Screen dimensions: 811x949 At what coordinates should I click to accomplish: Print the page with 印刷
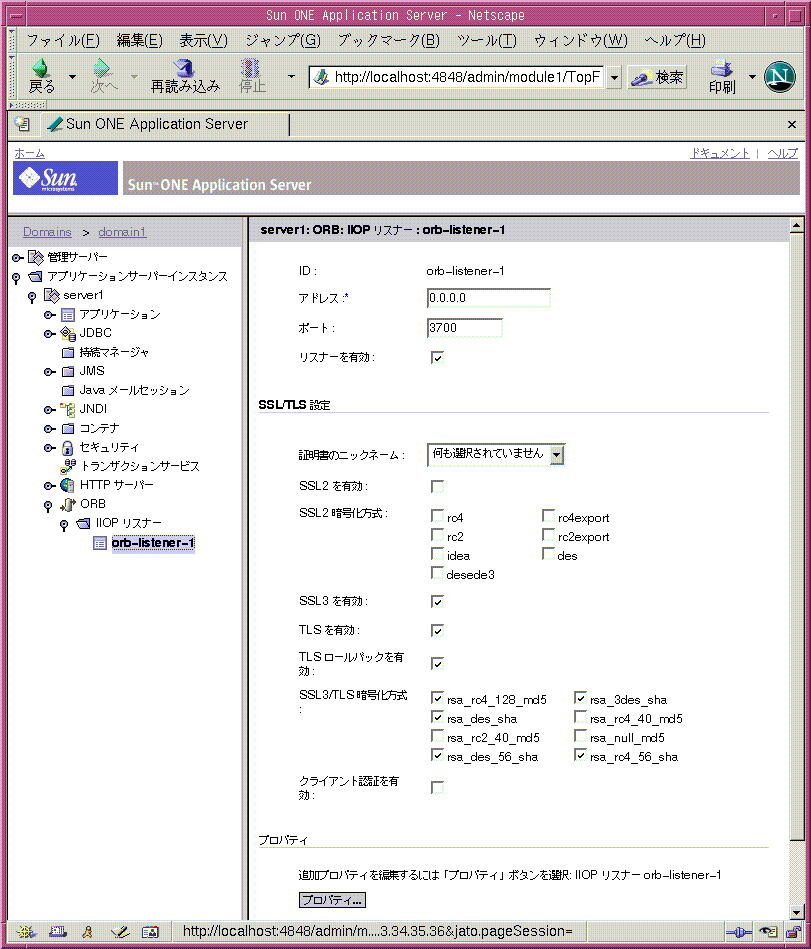point(722,76)
